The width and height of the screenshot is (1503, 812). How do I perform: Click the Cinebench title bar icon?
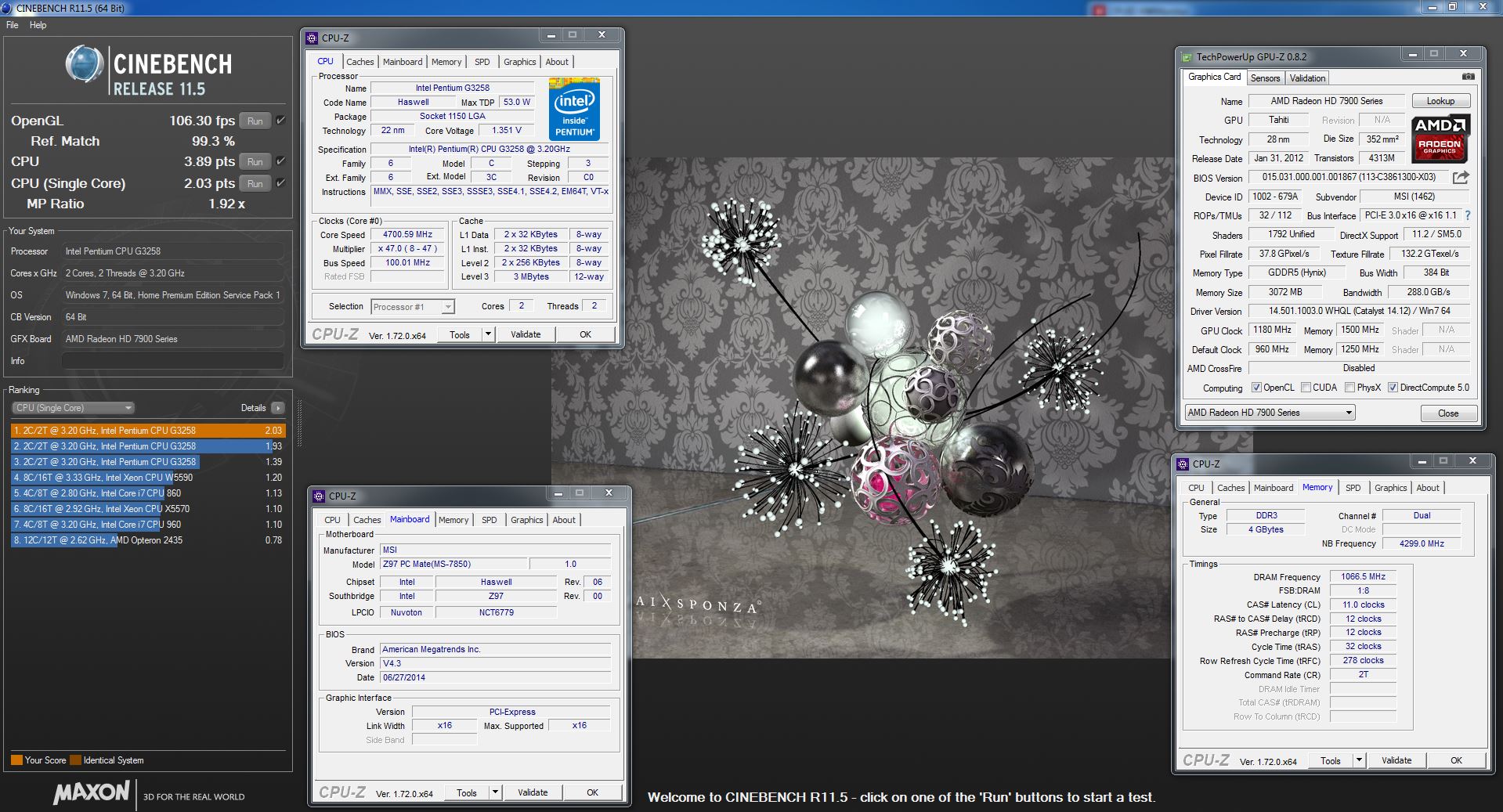pos(7,8)
